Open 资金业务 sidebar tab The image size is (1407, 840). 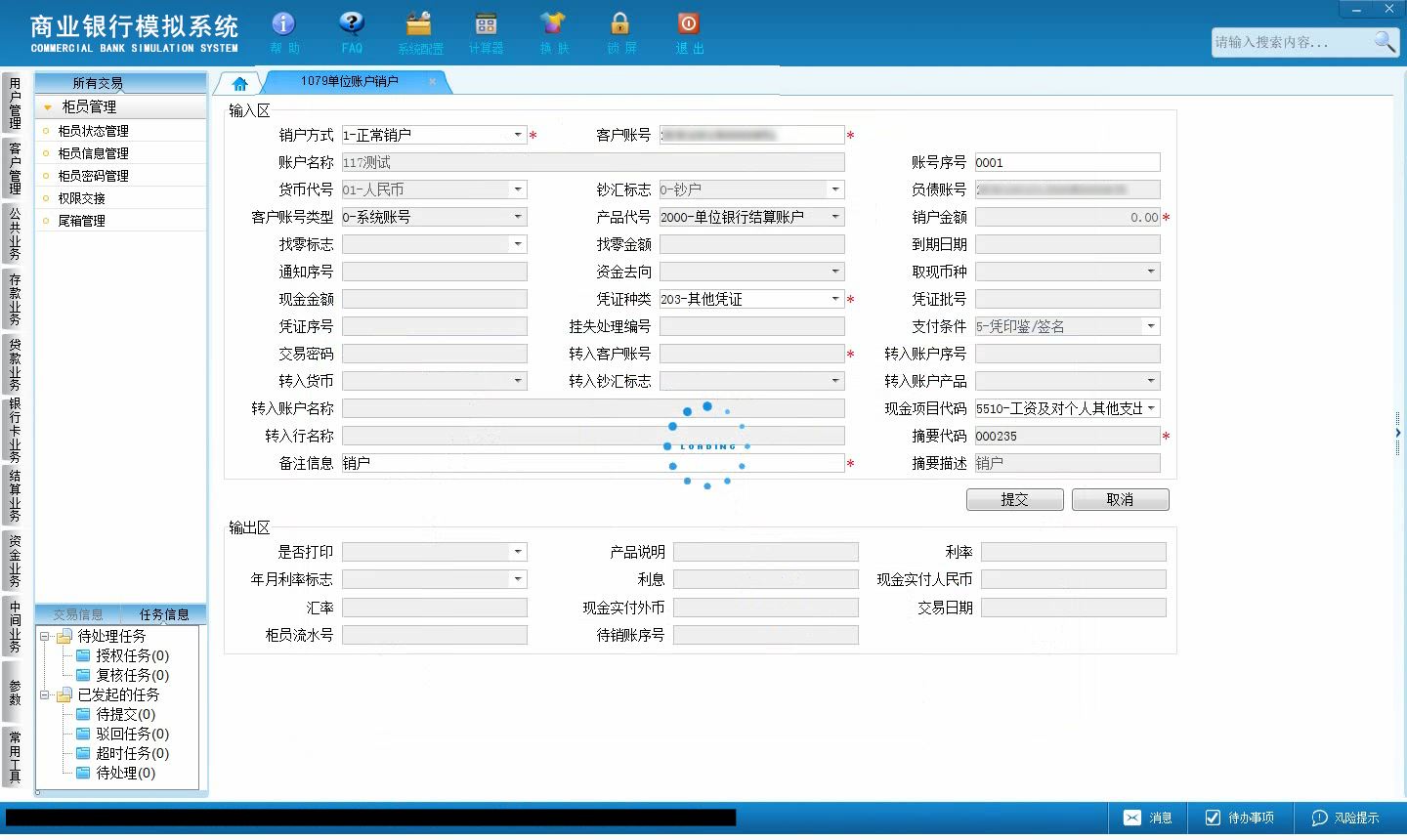coord(14,561)
